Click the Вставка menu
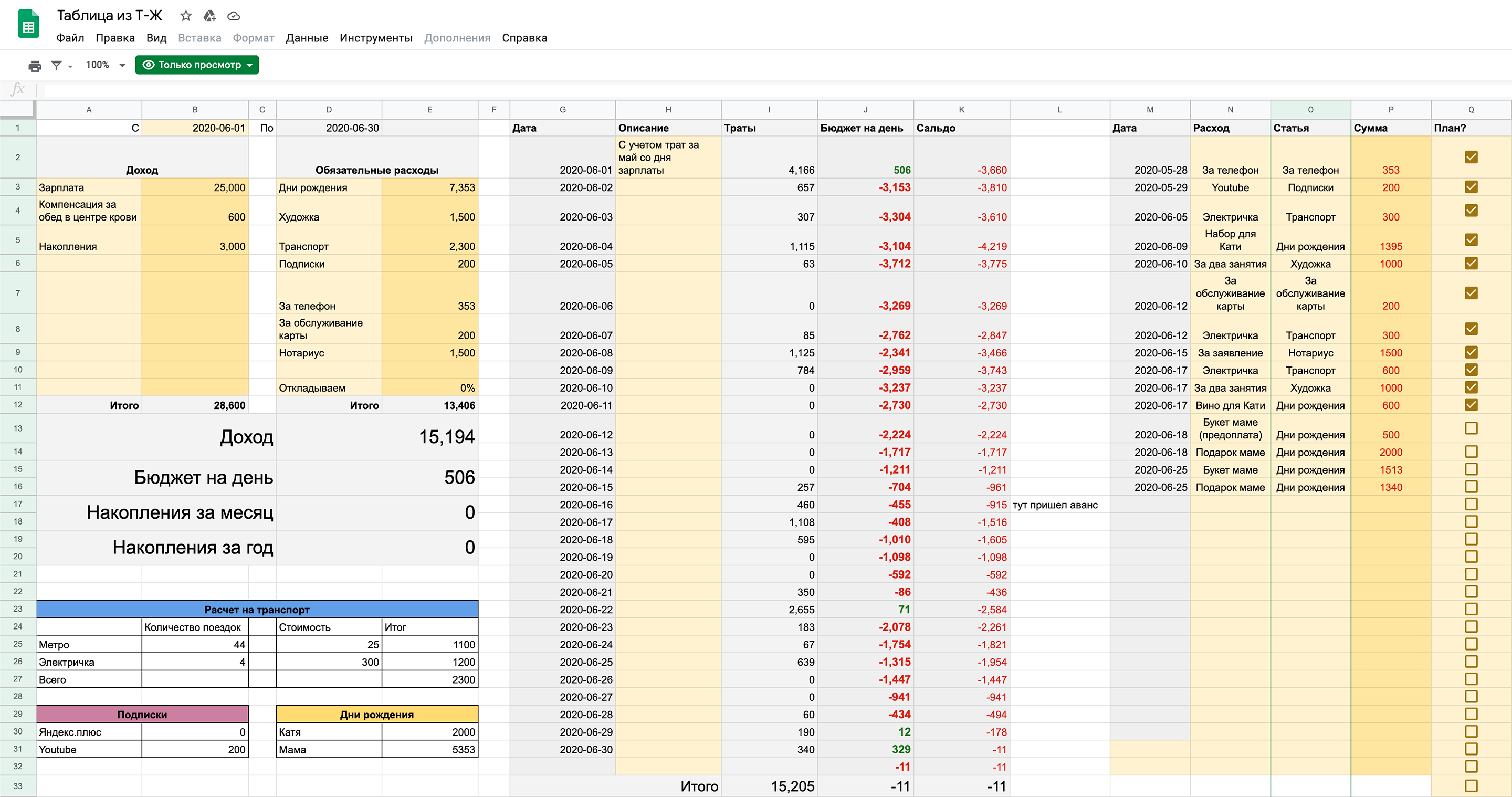 point(199,38)
